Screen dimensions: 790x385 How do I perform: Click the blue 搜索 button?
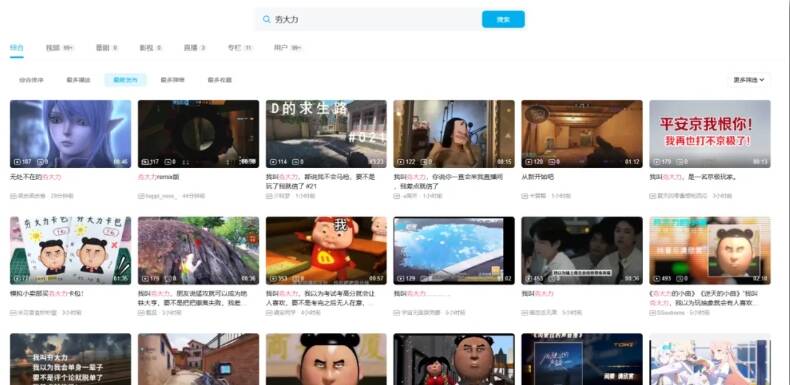503,20
